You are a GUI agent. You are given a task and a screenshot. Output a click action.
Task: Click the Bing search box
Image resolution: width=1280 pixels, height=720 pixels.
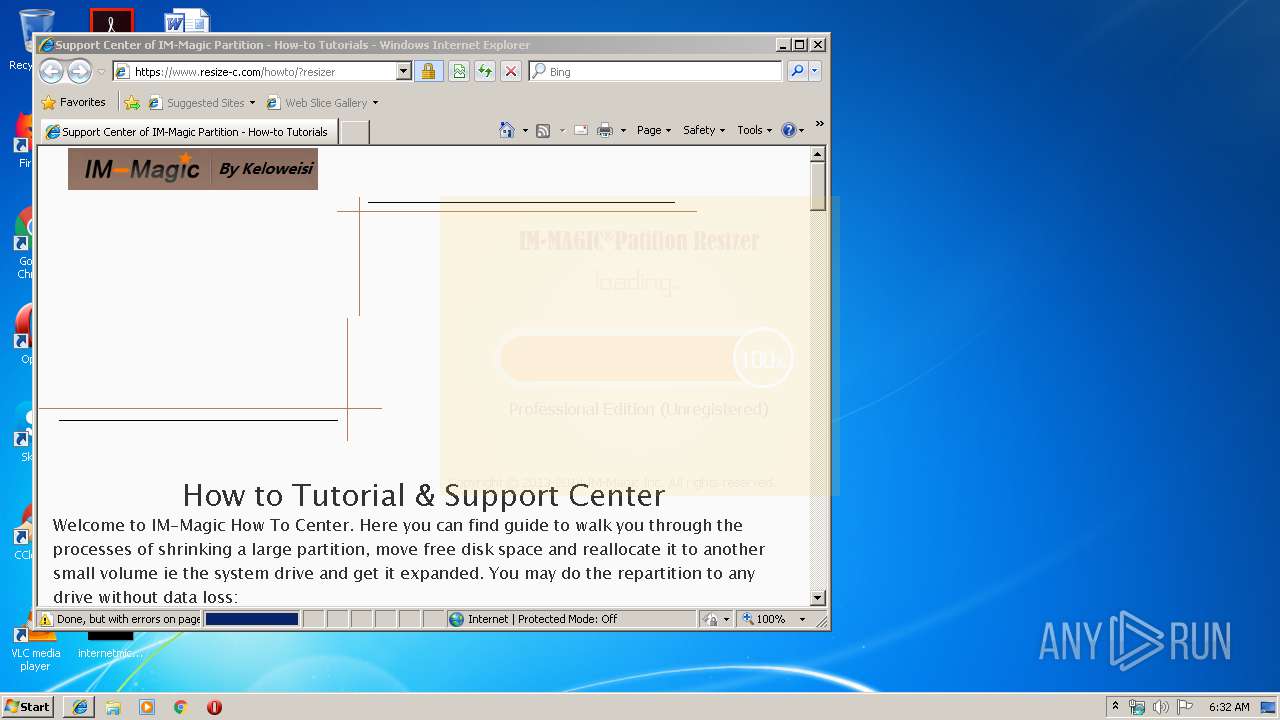(x=656, y=71)
